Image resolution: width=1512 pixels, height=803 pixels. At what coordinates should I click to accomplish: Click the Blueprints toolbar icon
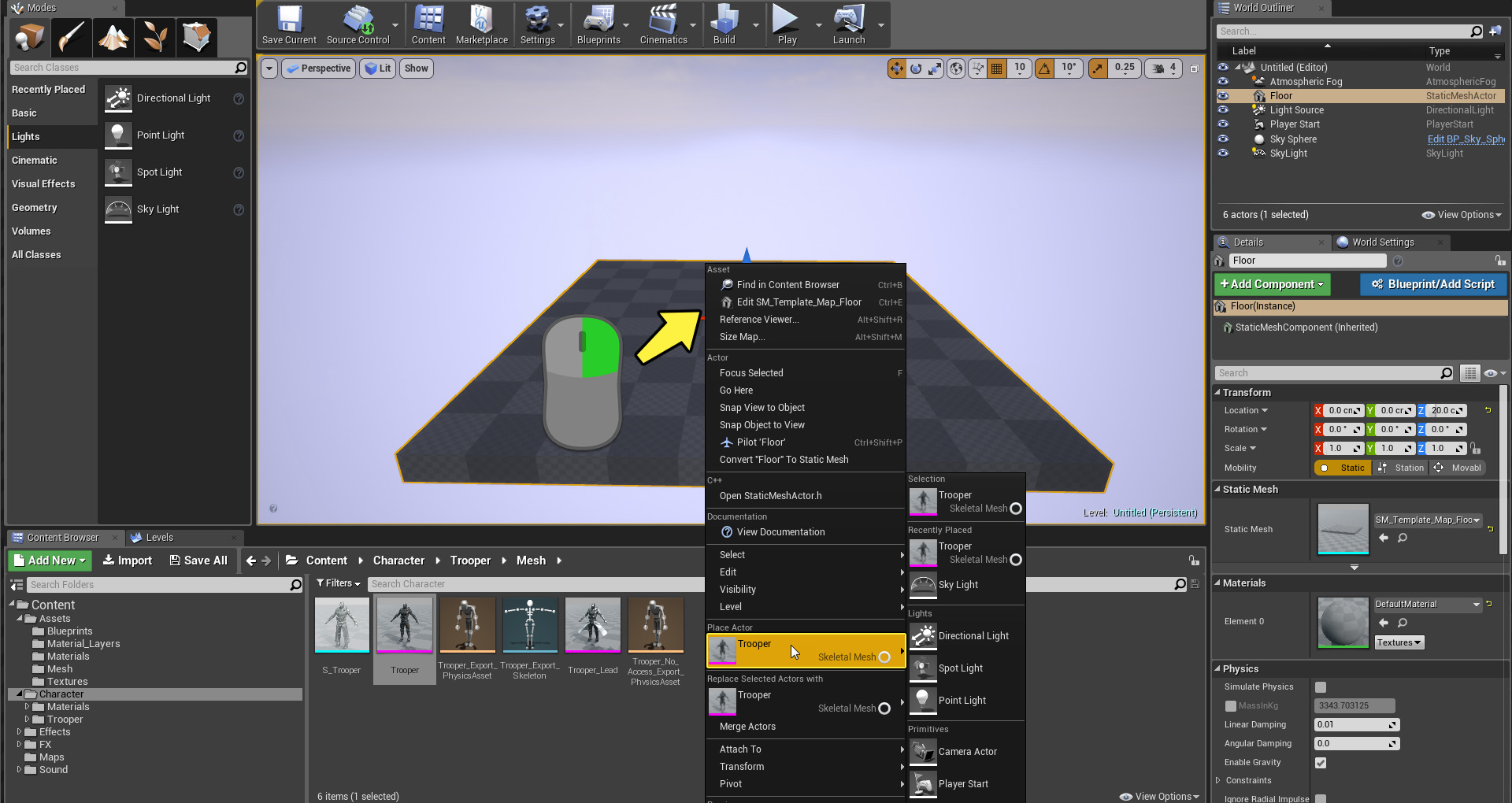coord(598,25)
